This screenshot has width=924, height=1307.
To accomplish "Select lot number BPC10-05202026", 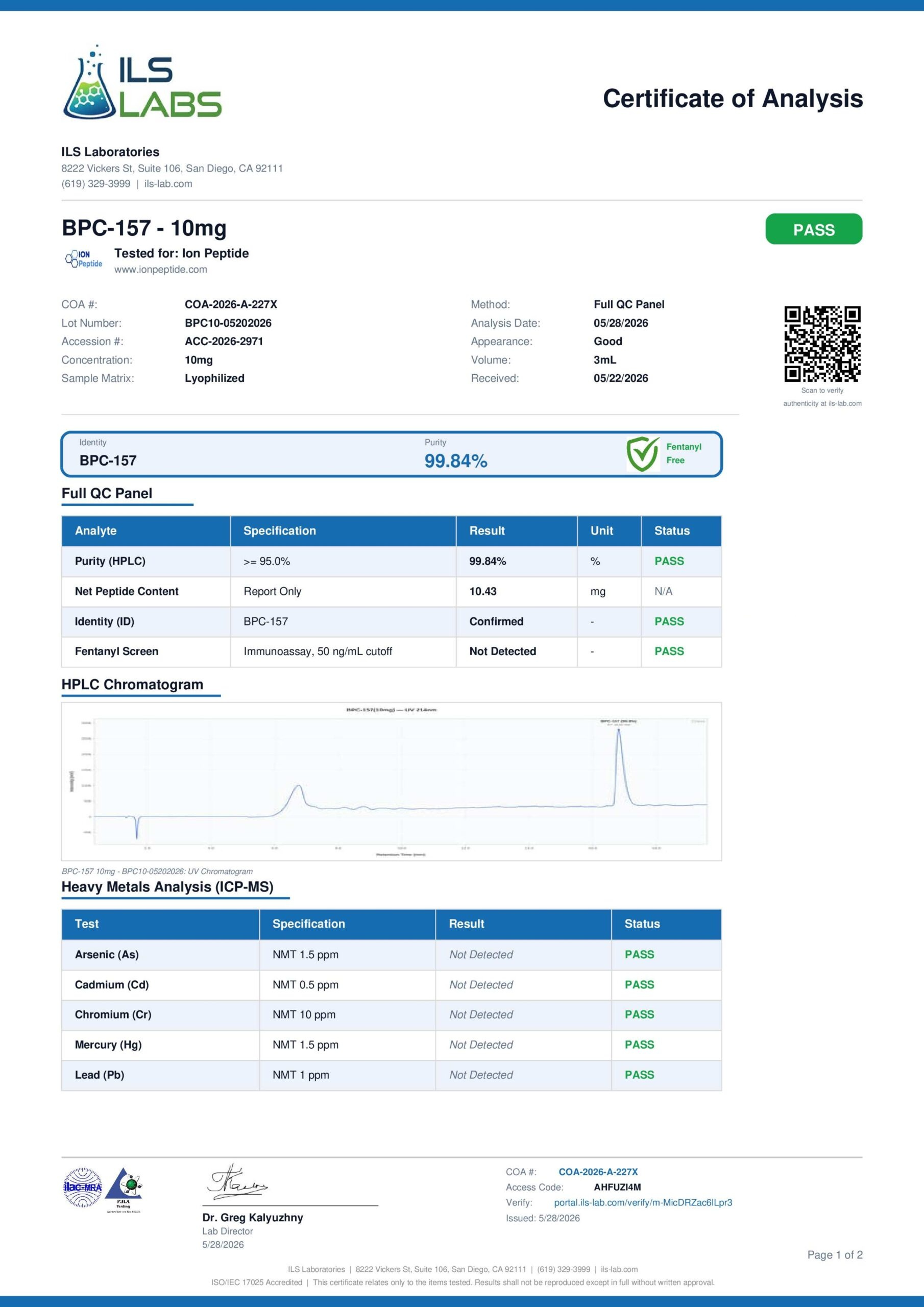I will pyautogui.click(x=228, y=323).
